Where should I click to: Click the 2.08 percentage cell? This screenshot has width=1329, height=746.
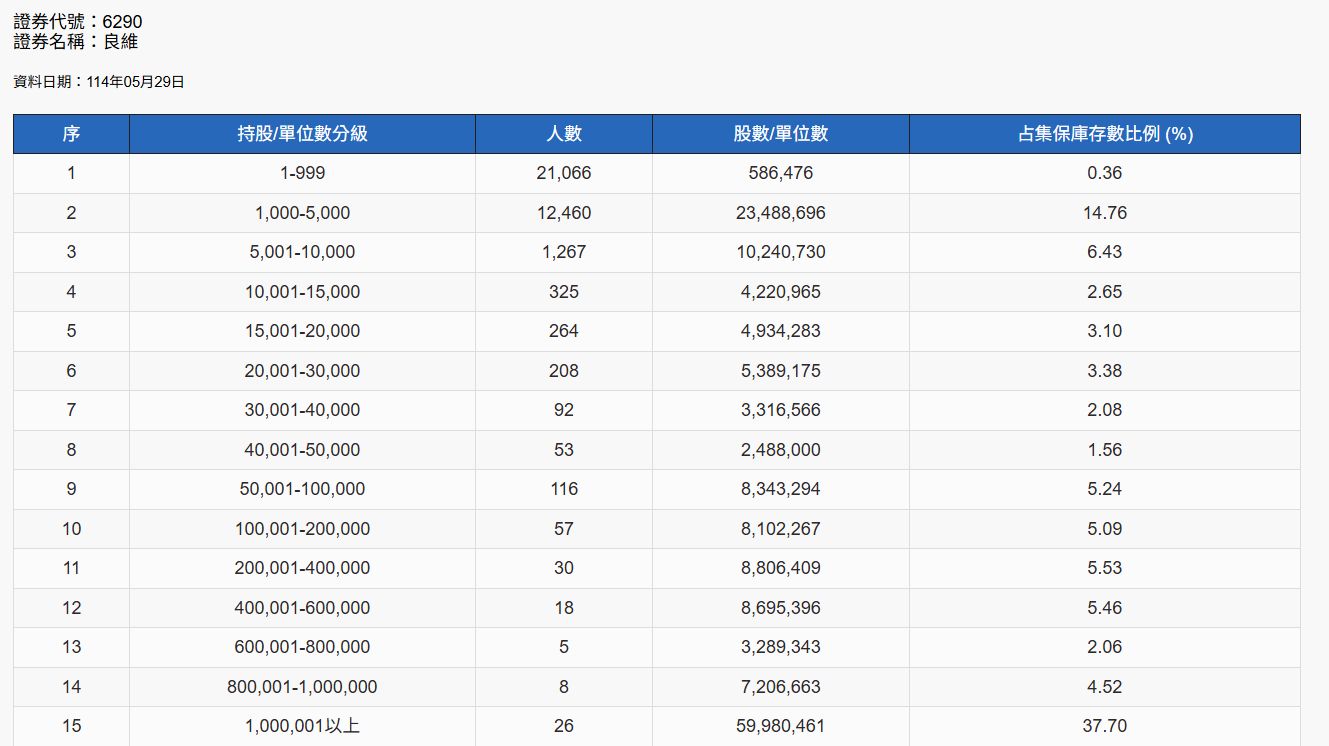[x=1105, y=410]
